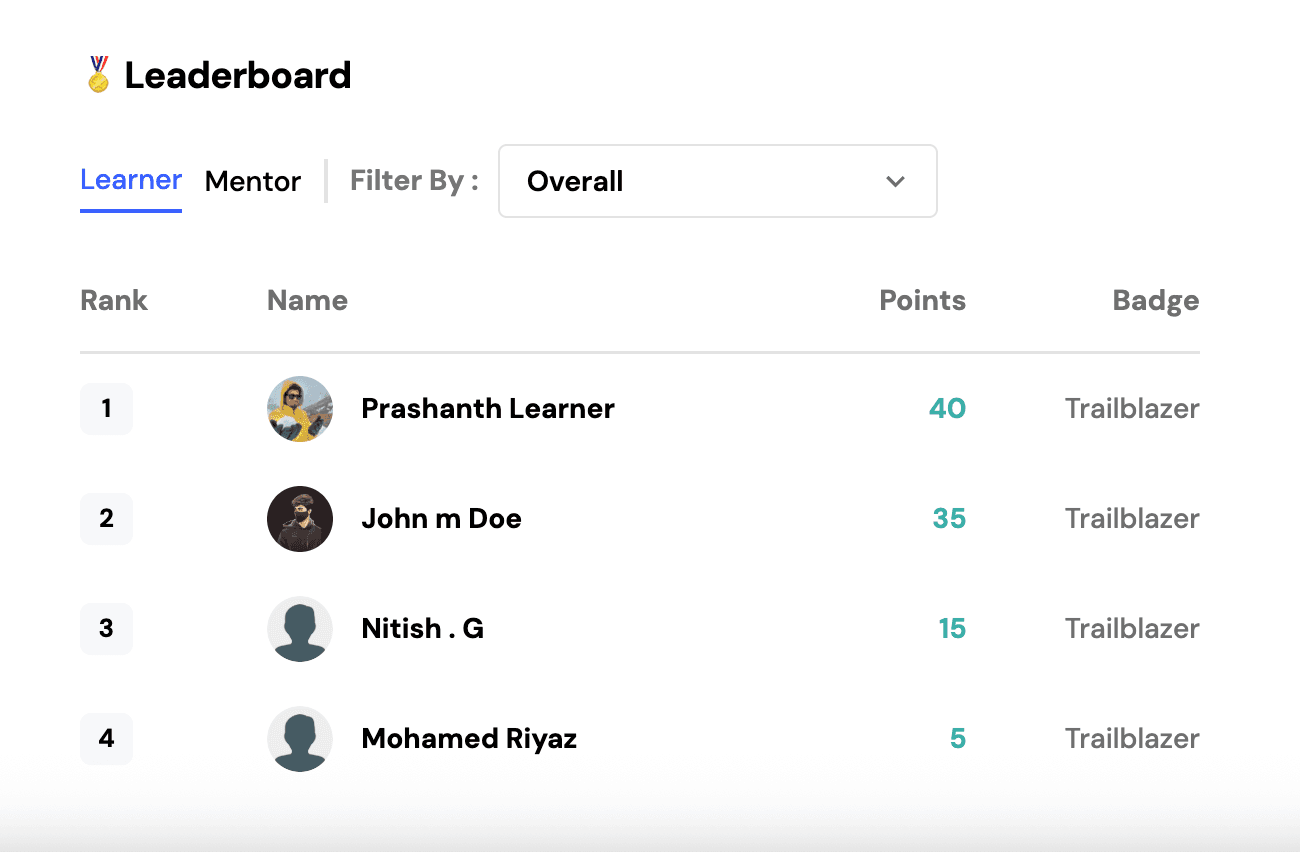Click Prashanth Learner's 40 points value
This screenshot has width=1300, height=852.
point(947,408)
